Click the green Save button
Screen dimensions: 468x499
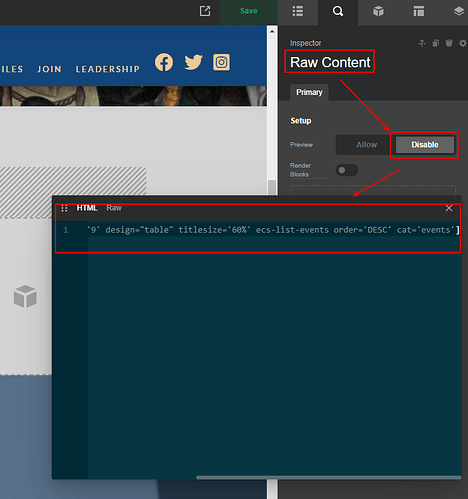coord(249,11)
